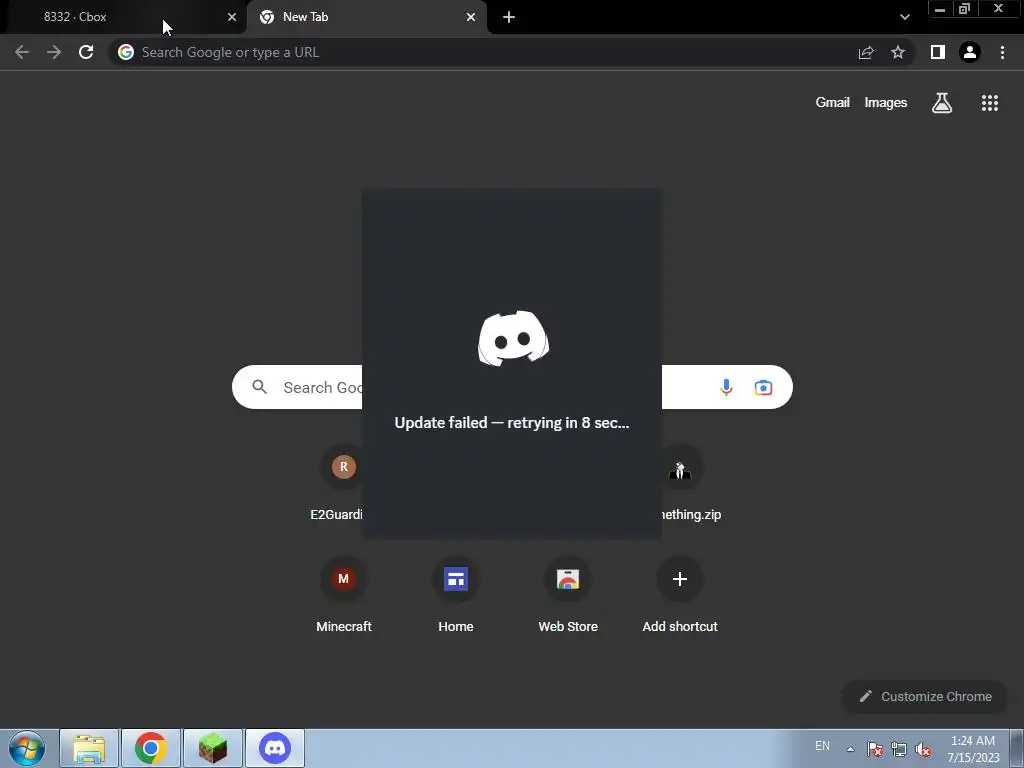Image resolution: width=1024 pixels, height=768 pixels.
Task: Open Search Labs flask icon
Action: 942,103
